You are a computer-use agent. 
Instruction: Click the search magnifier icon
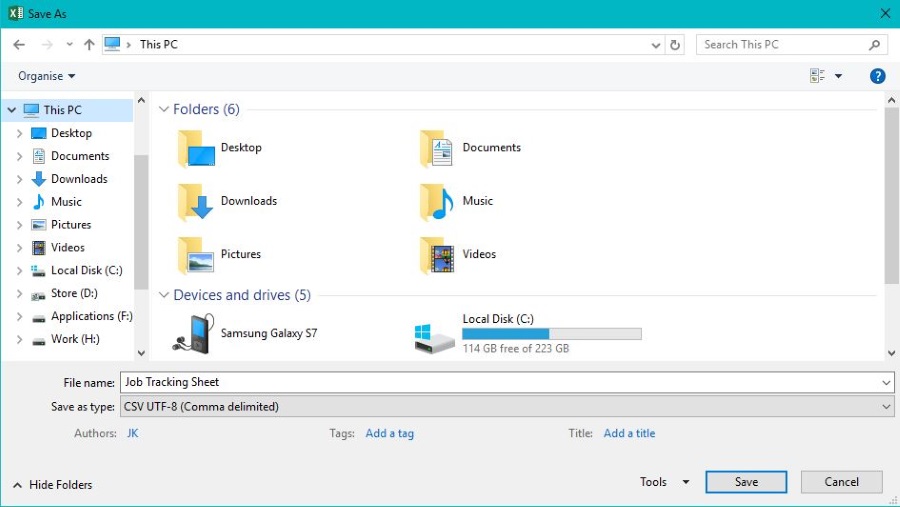click(874, 45)
